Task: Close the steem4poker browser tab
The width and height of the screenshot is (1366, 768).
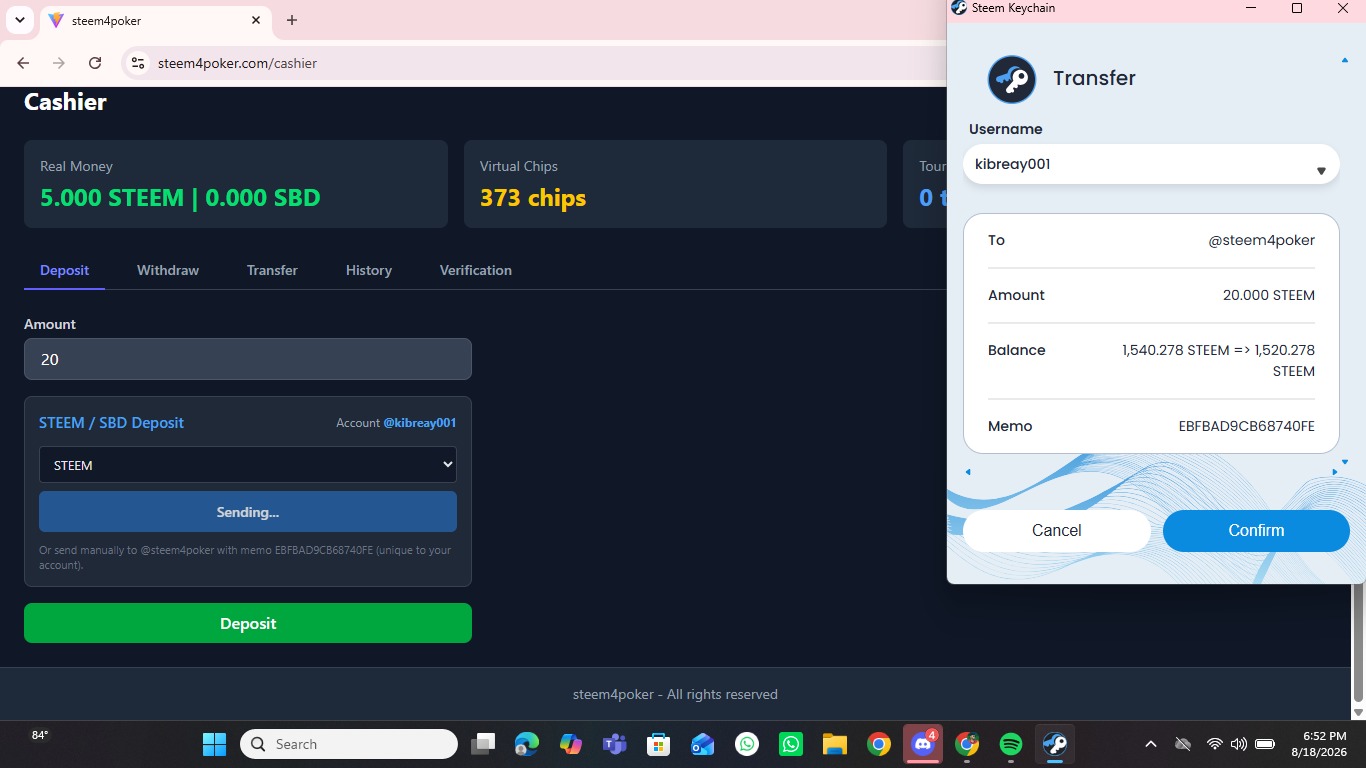Action: (x=256, y=20)
